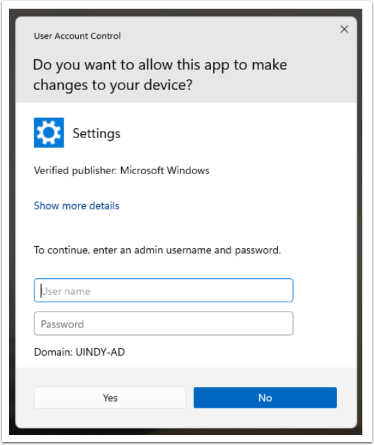Decline with the No button
Image resolution: width=374 pixels, height=445 pixels.
265,397
